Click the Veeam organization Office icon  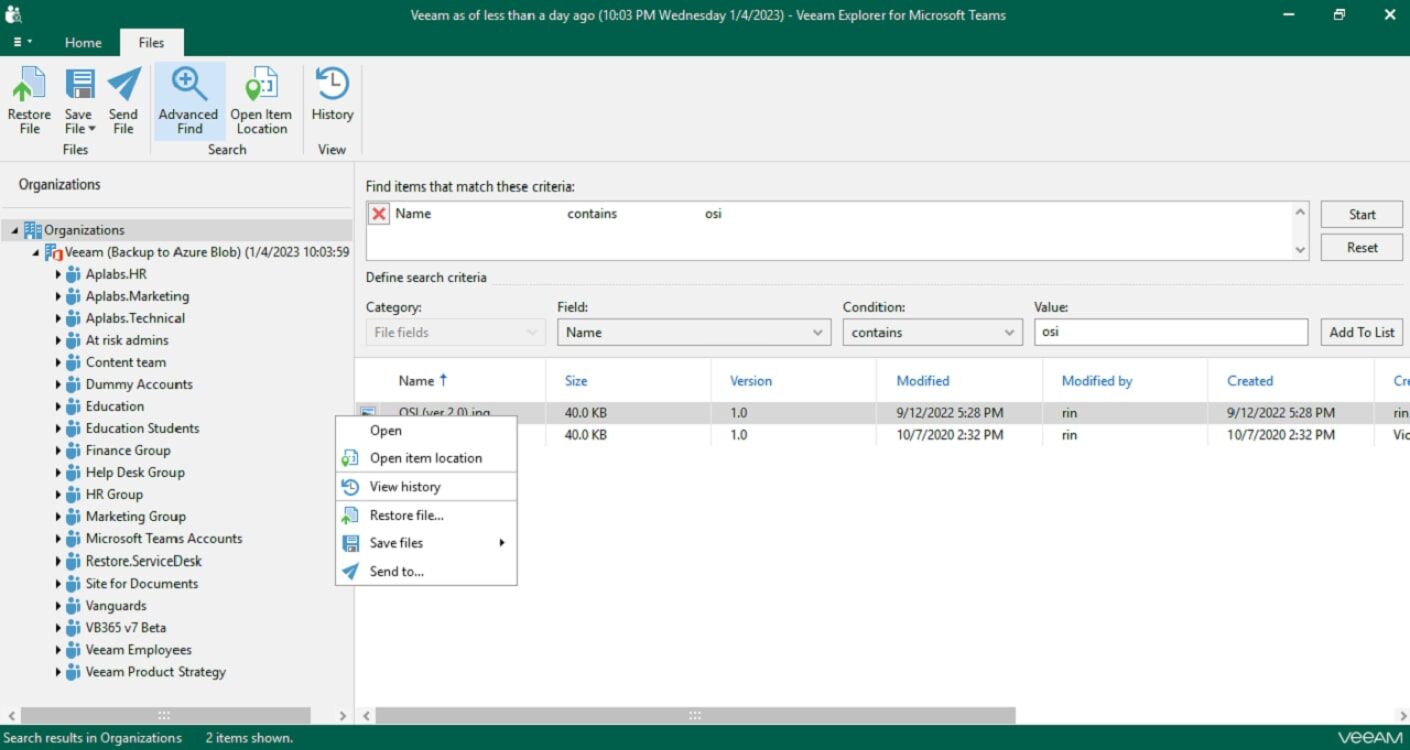click(54, 252)
